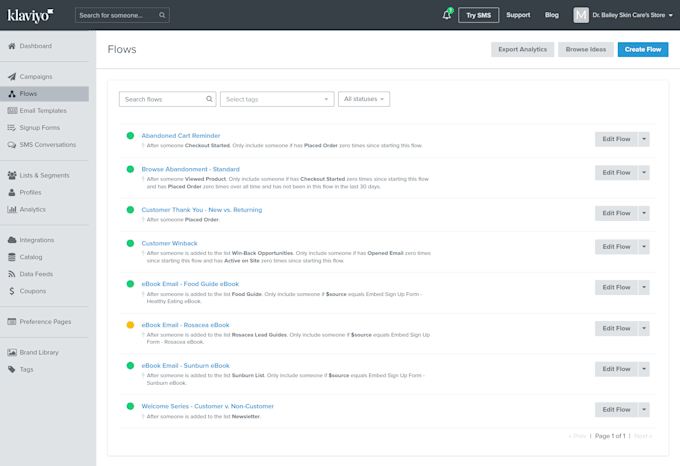
Task: Open Support in the top bar
Action: click(x=518, y=15)
